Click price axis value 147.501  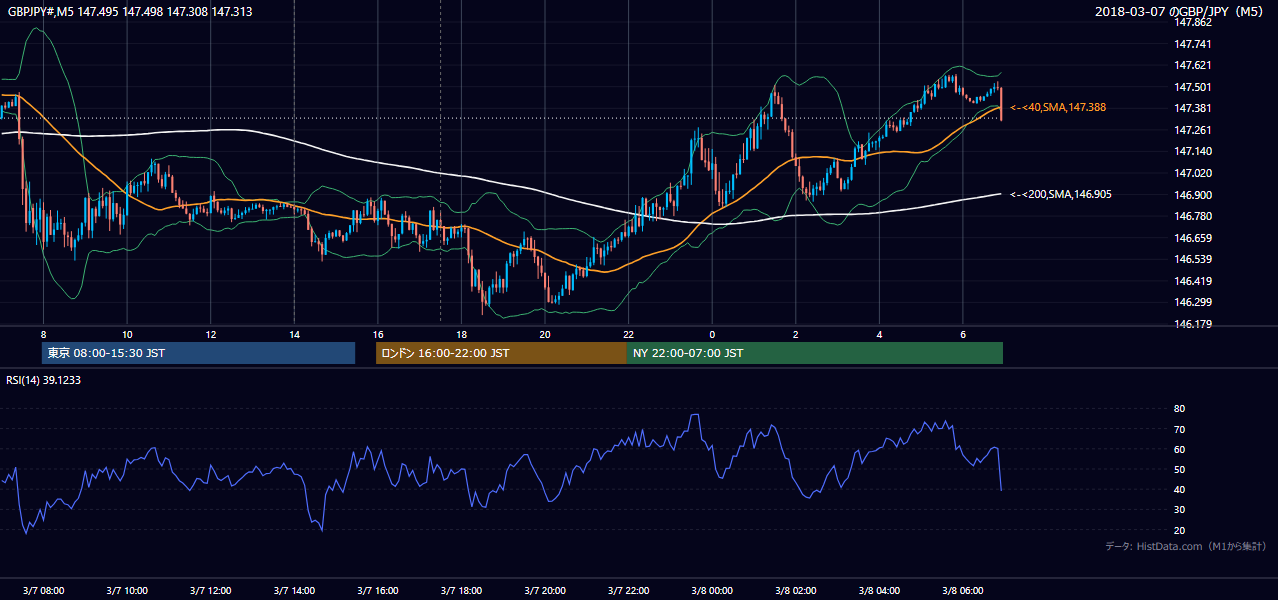pos(1193,87)
